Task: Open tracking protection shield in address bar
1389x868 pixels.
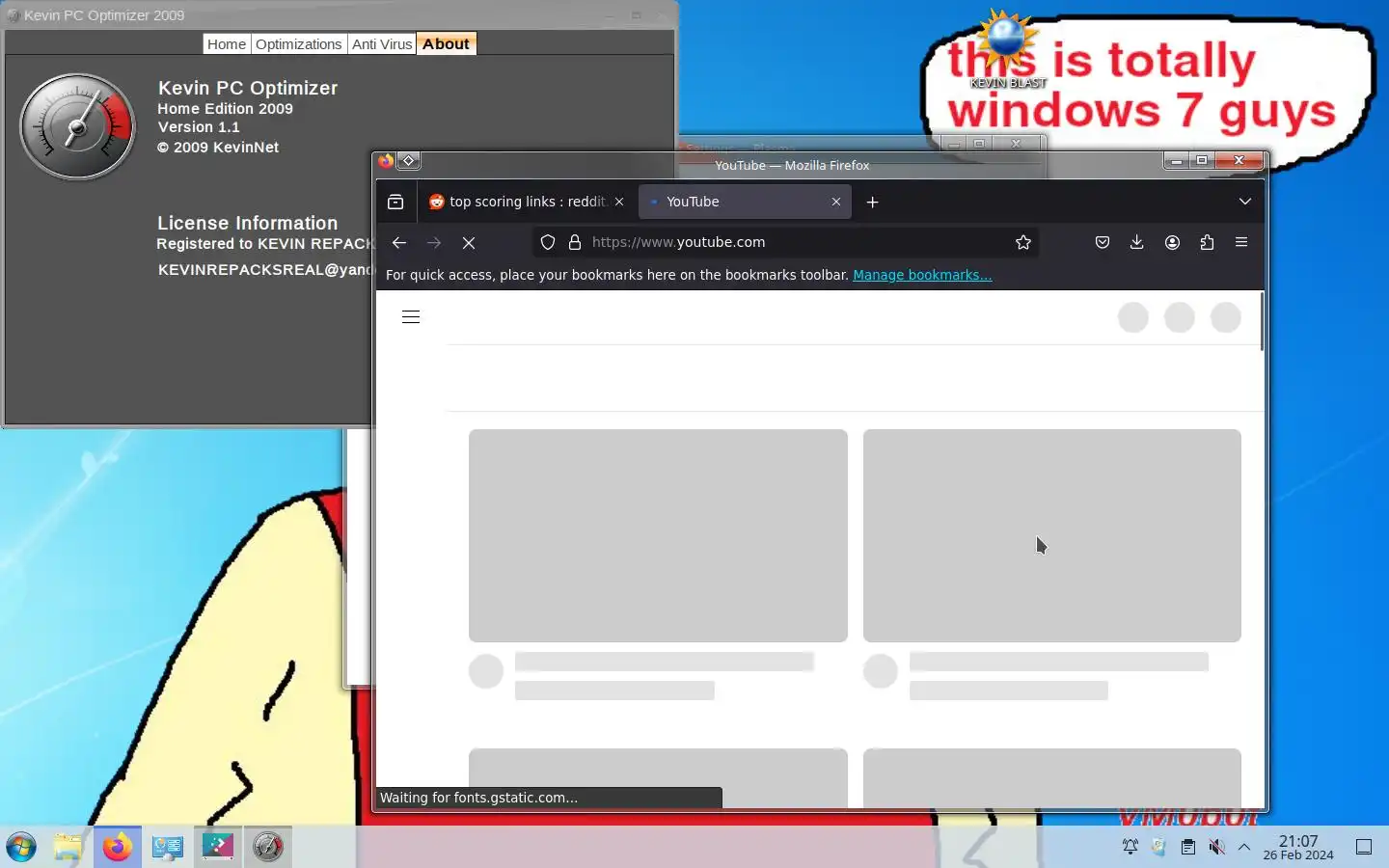Action: pyautogui.click(x=548, y=243)
